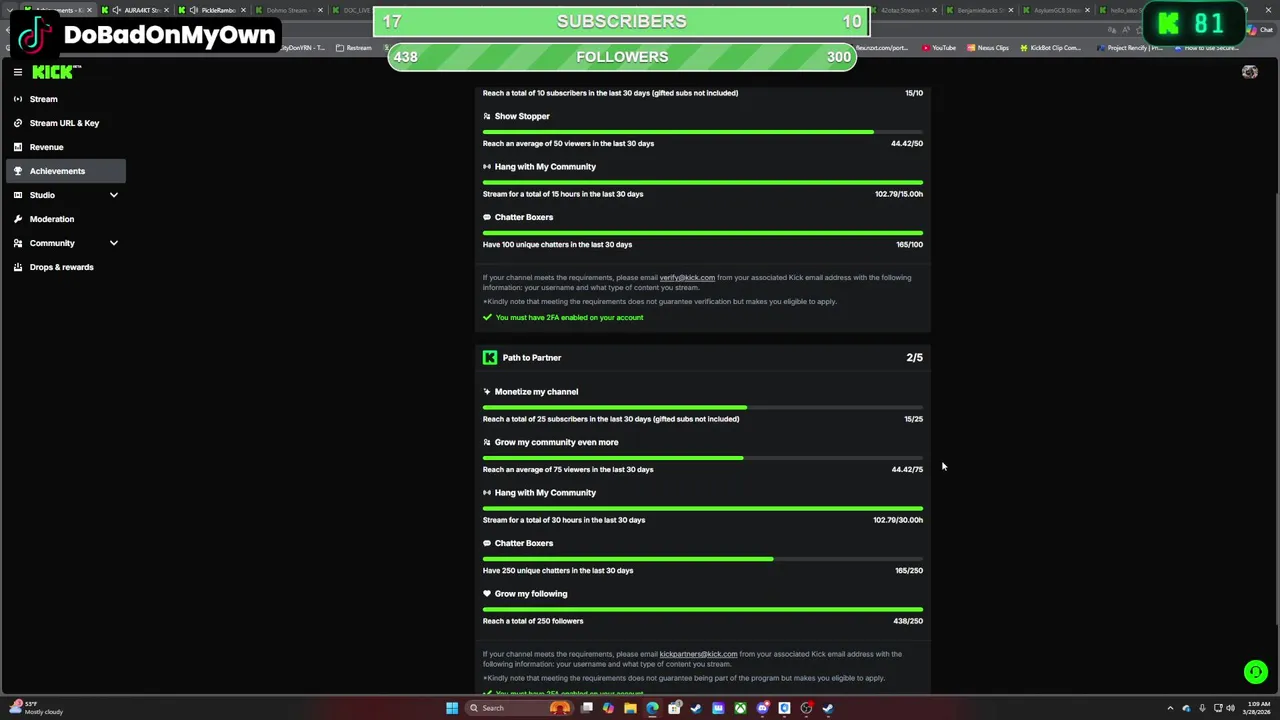Screen dimensions: 1280x720
Task: Open OBS Studio from the taskbar
Action: (806, 708)
